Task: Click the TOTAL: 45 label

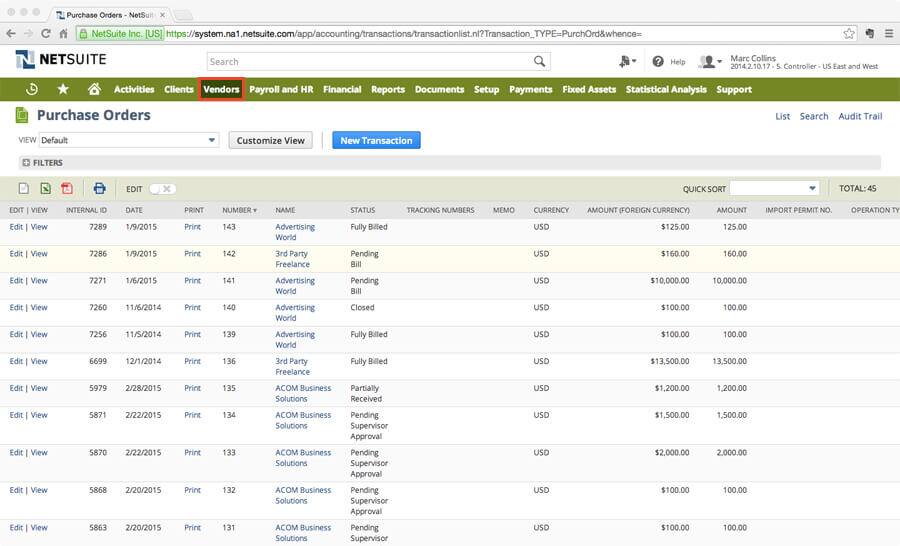Action: [x=858, y=188]
